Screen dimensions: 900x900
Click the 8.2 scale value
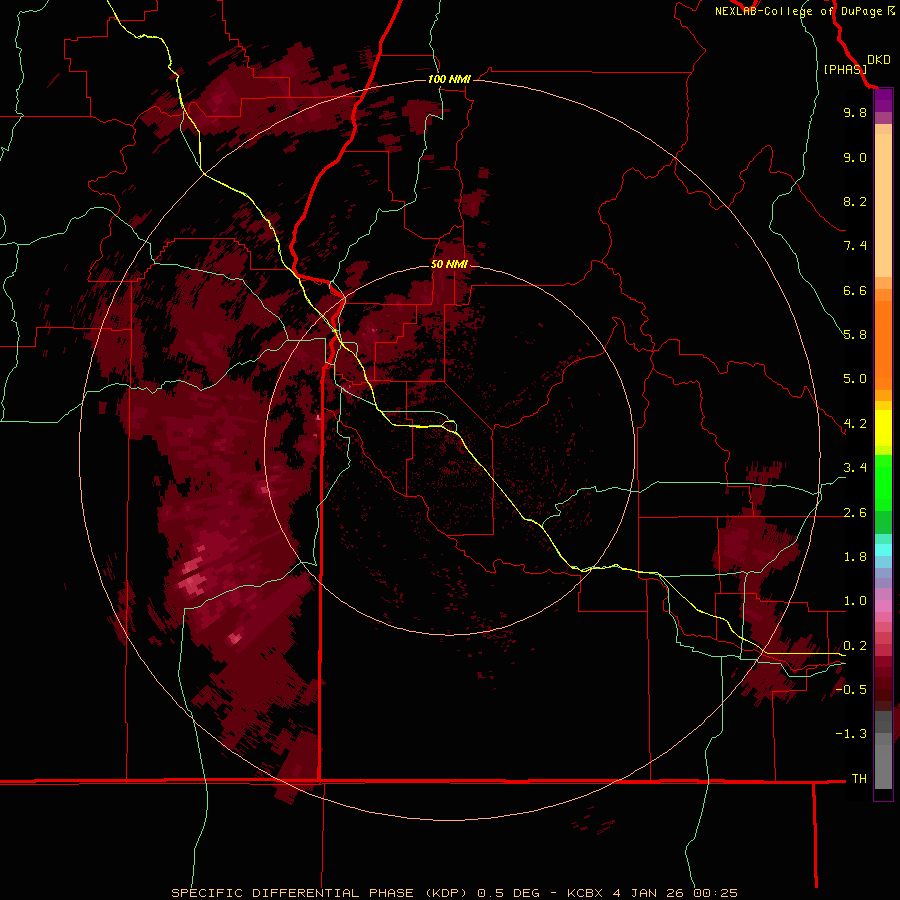pos(855,201)
